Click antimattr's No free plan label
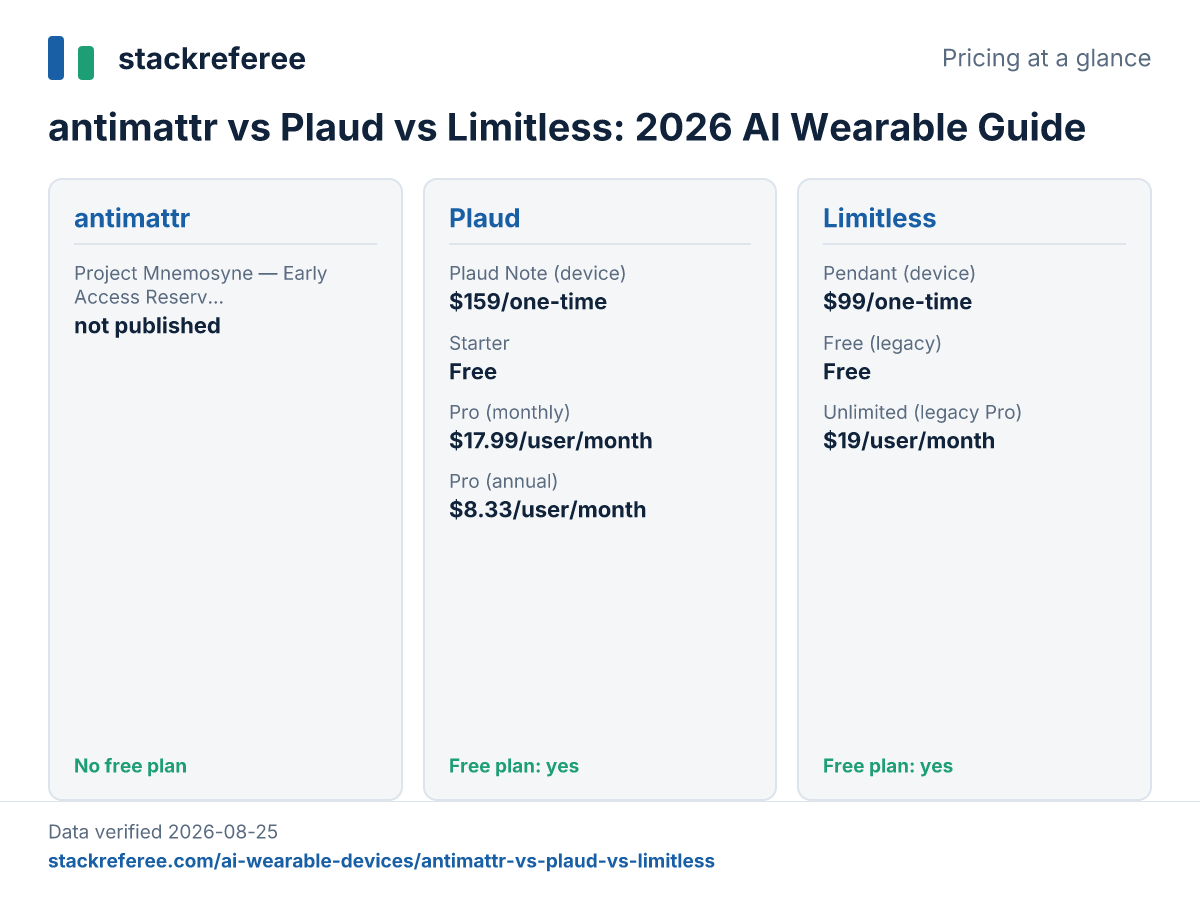 point(130,766)
